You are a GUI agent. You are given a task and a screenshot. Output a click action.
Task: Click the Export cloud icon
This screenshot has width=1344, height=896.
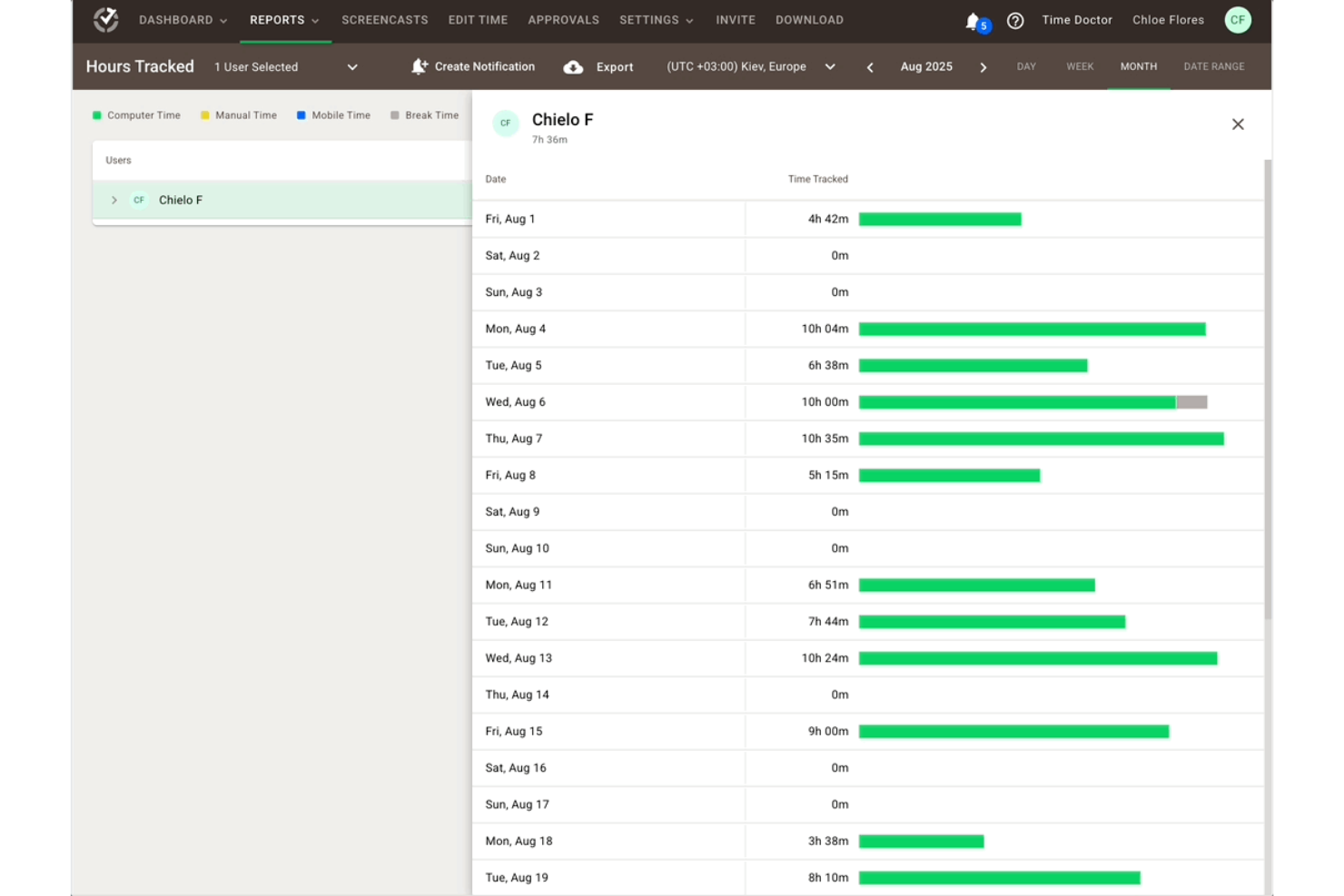coord(573,66)
